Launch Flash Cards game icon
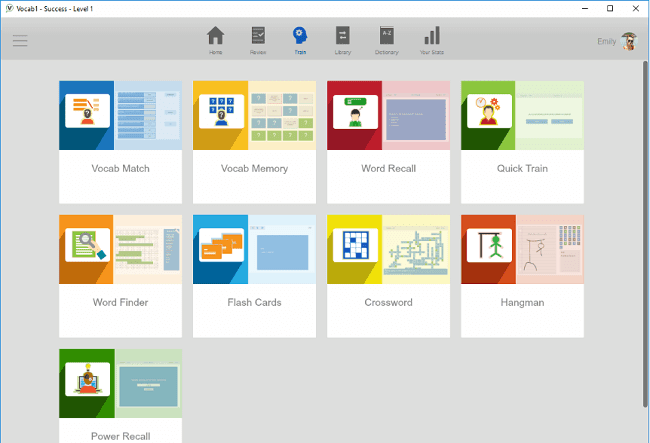 tap(221, 245)
